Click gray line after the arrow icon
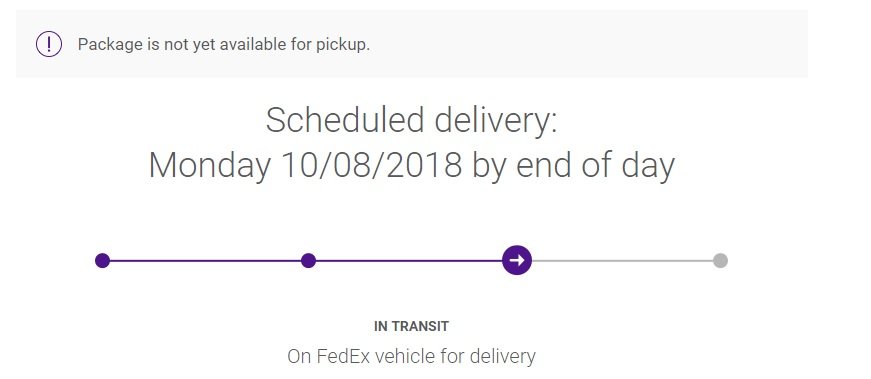The image size is (871, 379). (622, 260)
